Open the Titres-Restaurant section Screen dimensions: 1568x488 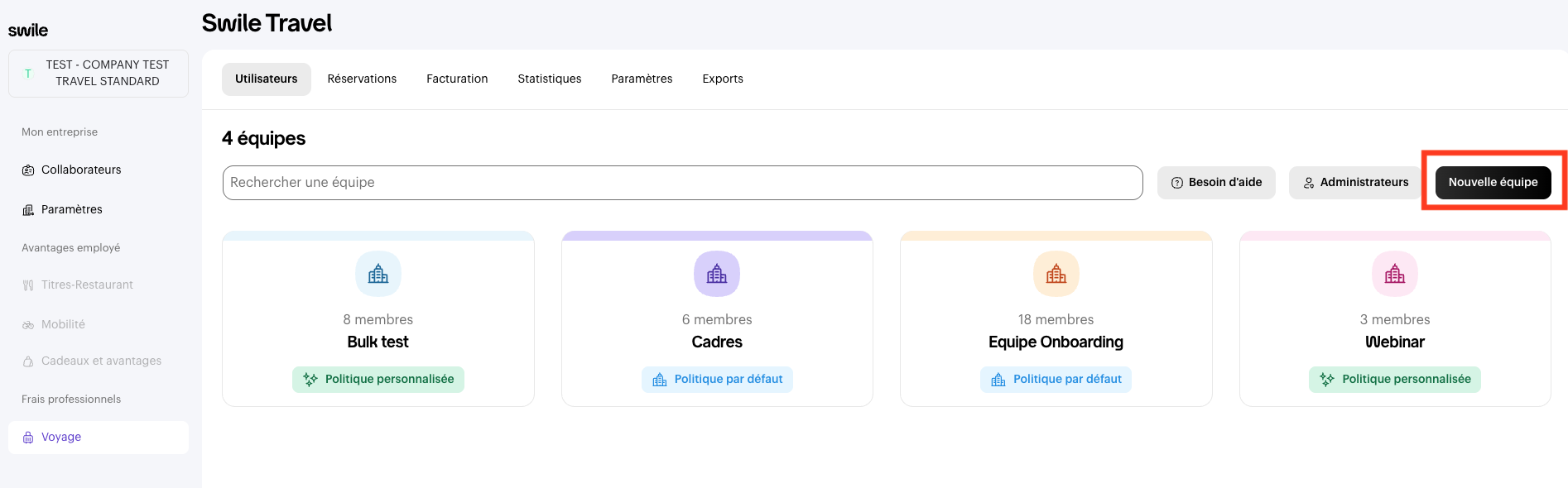click(x=87, y=285)
